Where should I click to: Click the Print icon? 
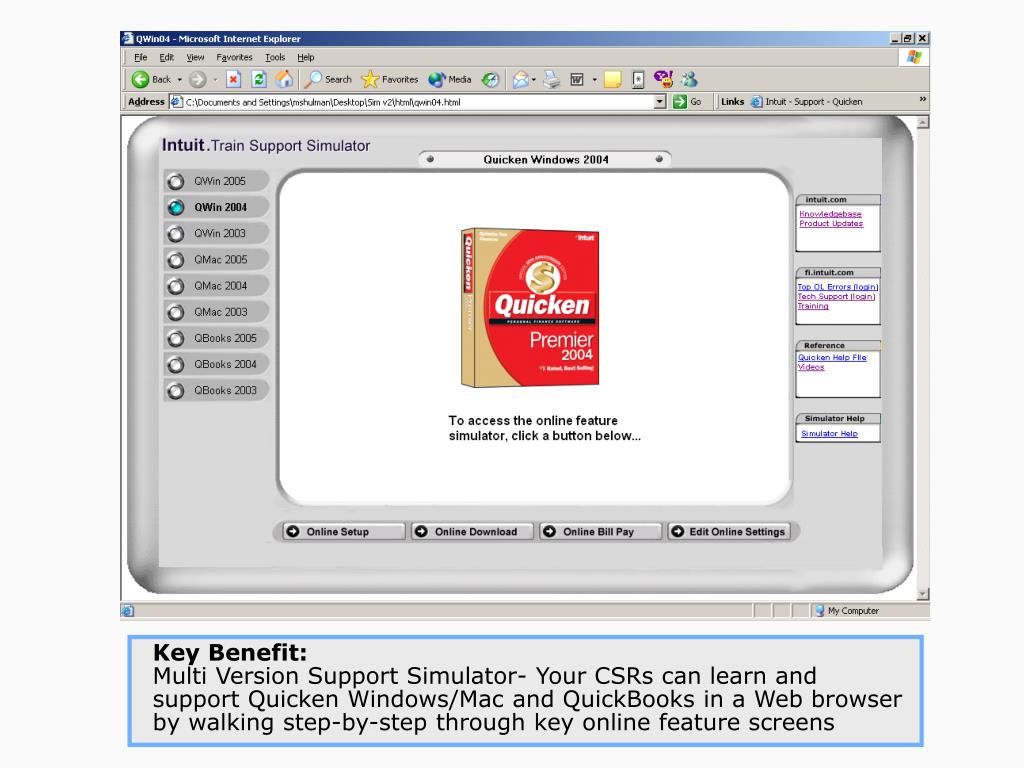552,80
